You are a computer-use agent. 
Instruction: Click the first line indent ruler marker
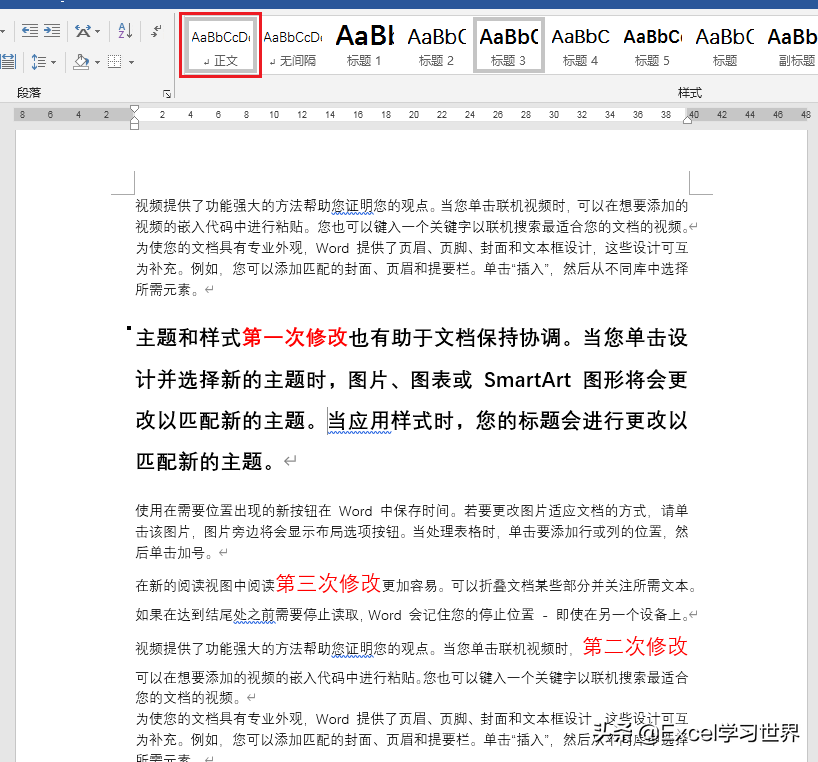coord(135,108)
